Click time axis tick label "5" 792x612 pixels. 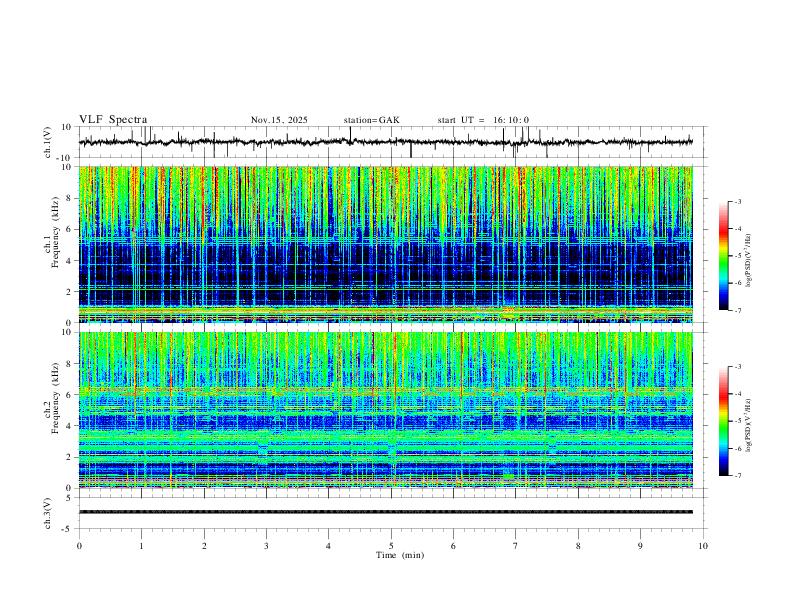[x=391, y=546]
